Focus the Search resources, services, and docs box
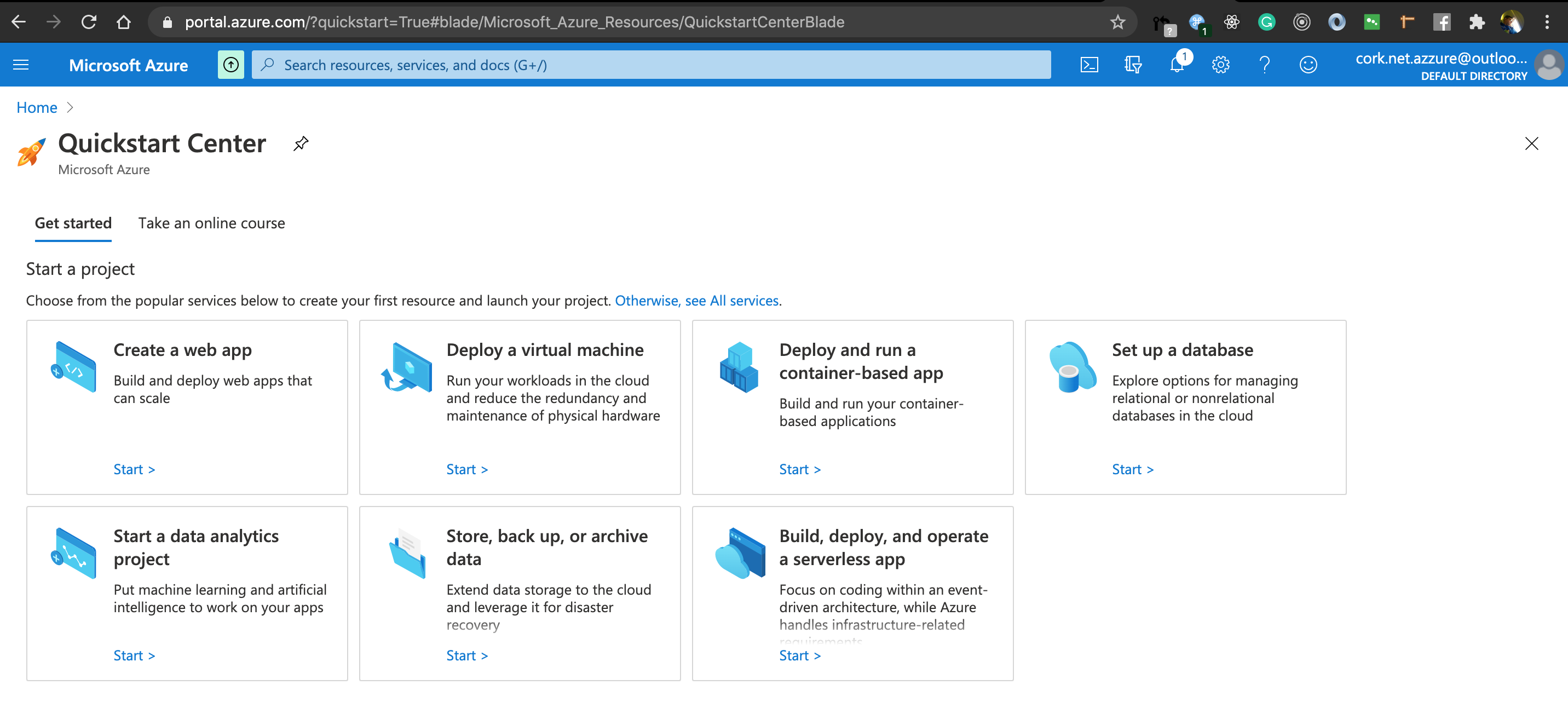 coord(652,65)
